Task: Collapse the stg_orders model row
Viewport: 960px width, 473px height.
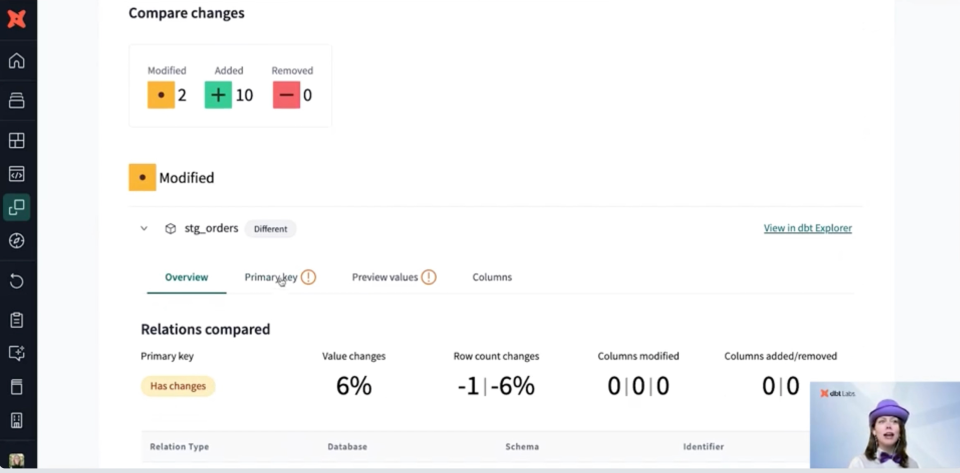Action: (x=144, y=229)
